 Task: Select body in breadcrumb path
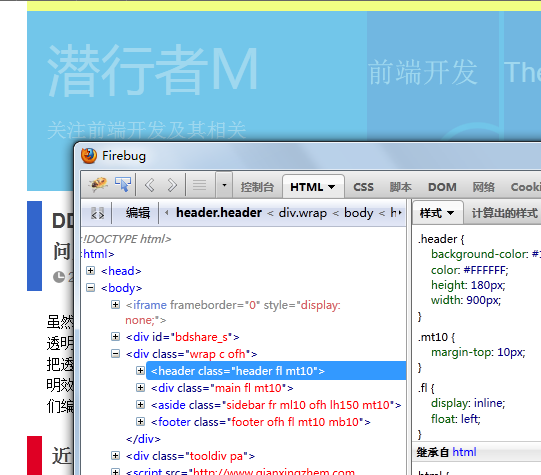tap(358, 213)
